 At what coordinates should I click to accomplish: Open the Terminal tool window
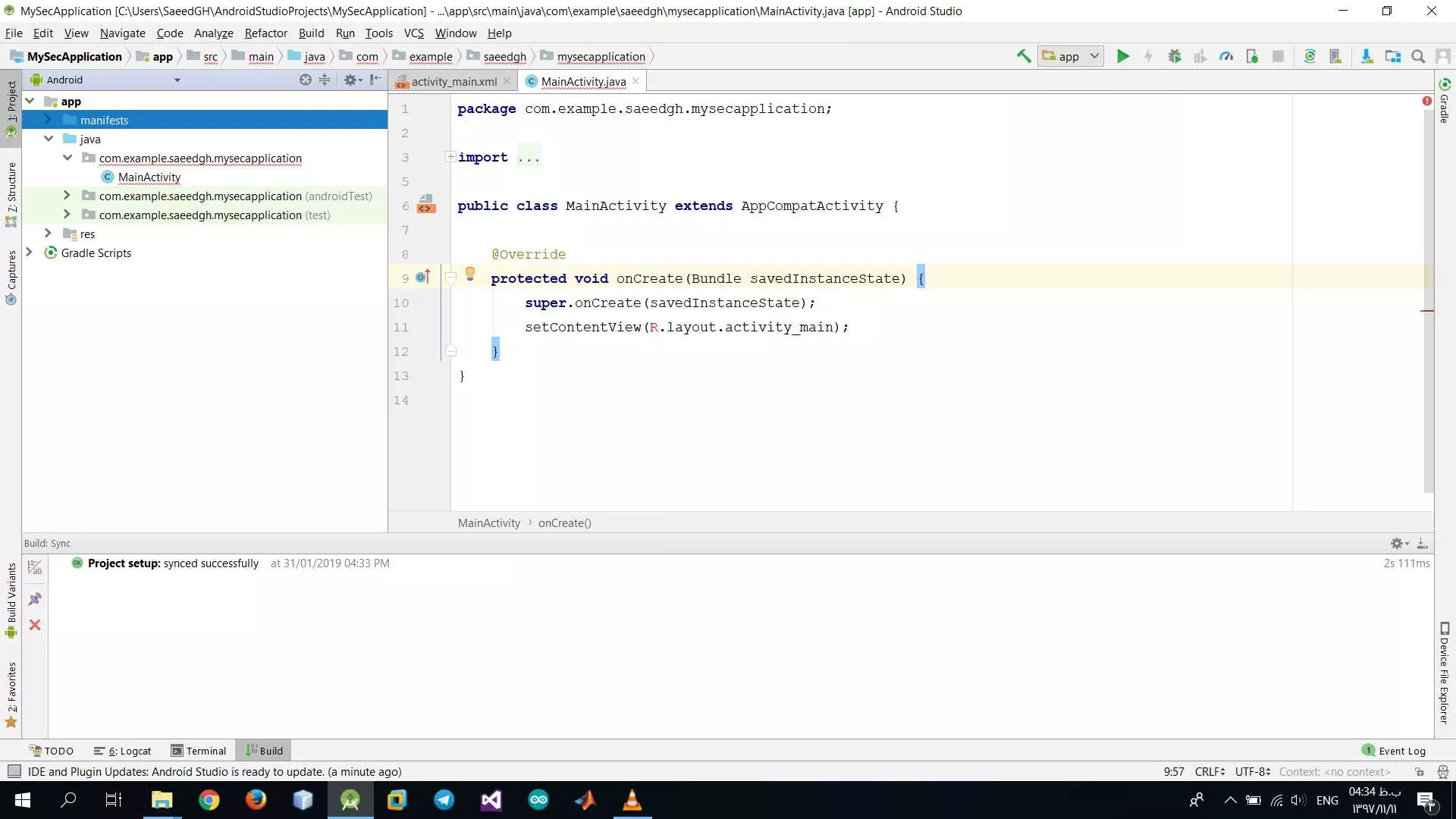point(199,751)
